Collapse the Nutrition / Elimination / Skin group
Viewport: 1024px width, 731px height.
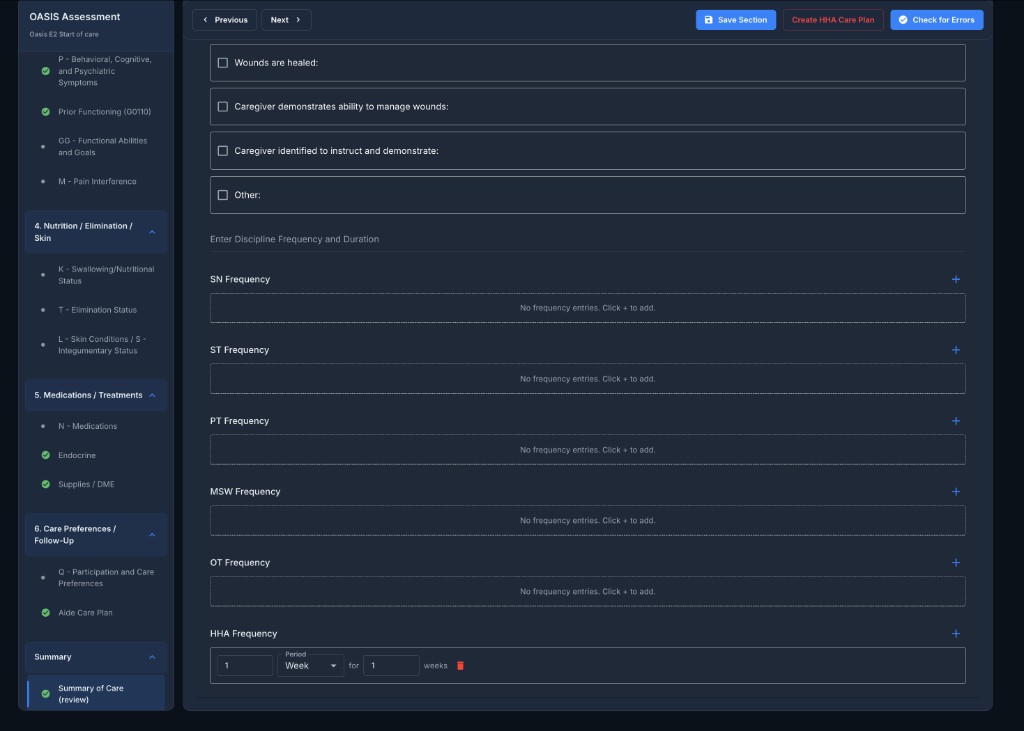[152, 232]
